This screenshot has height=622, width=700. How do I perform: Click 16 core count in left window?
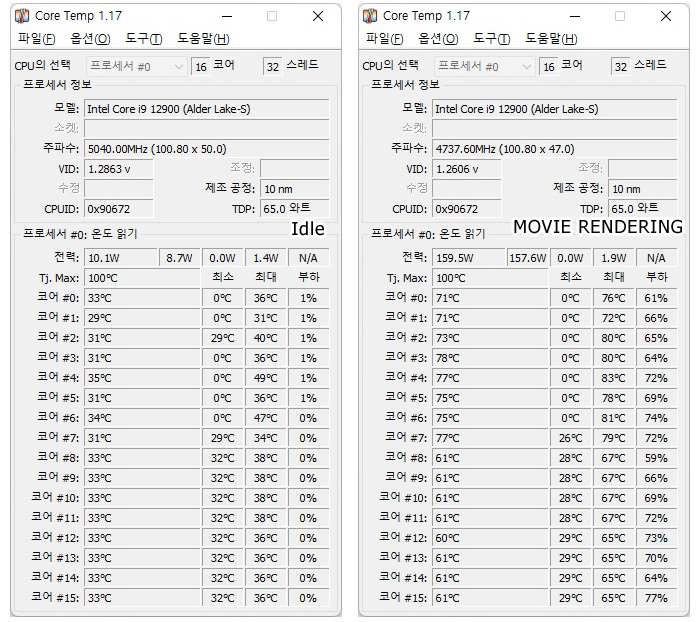[201, 67]
